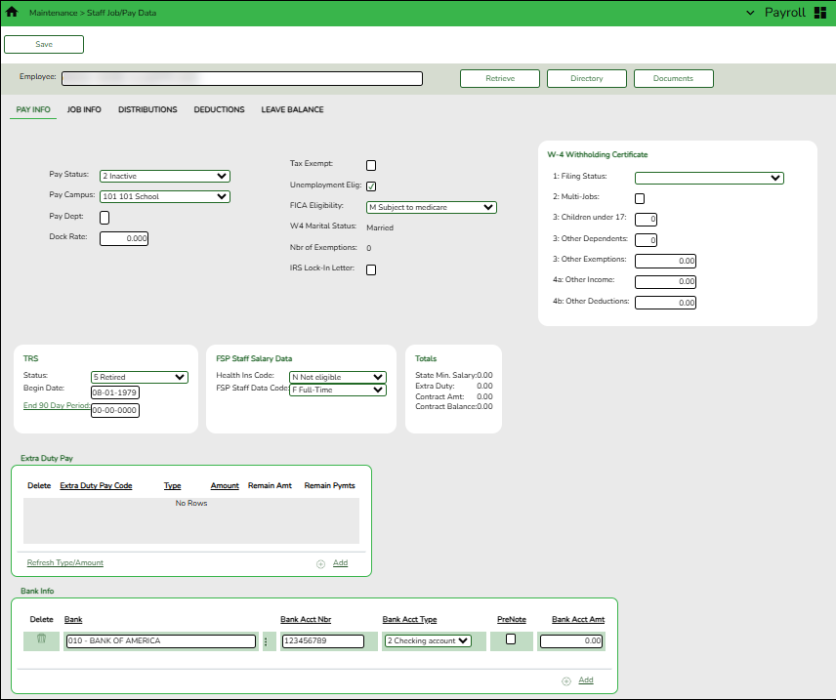Open the Documents button
This screenshot has width=836, height=700.
tap(673, 78)
